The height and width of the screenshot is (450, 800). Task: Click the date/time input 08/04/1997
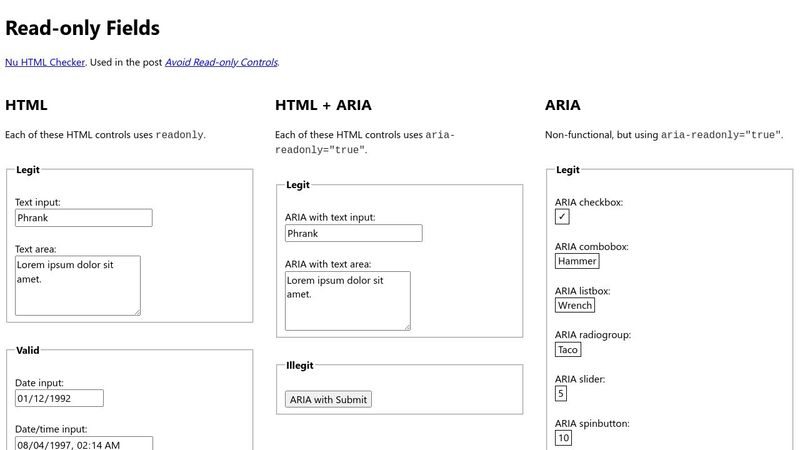(83, 443)
